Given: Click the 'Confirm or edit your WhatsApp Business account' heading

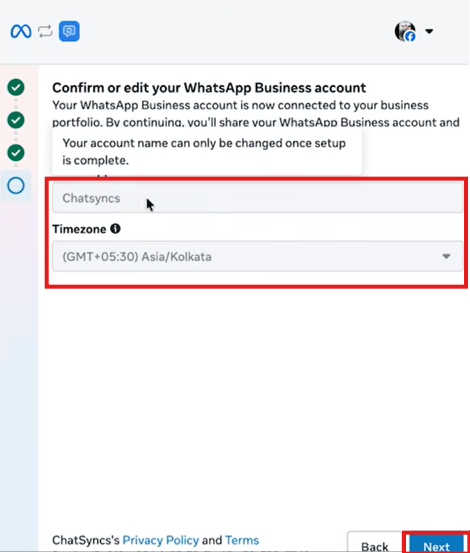Looking at the screenshot, I should pos(209,87).
